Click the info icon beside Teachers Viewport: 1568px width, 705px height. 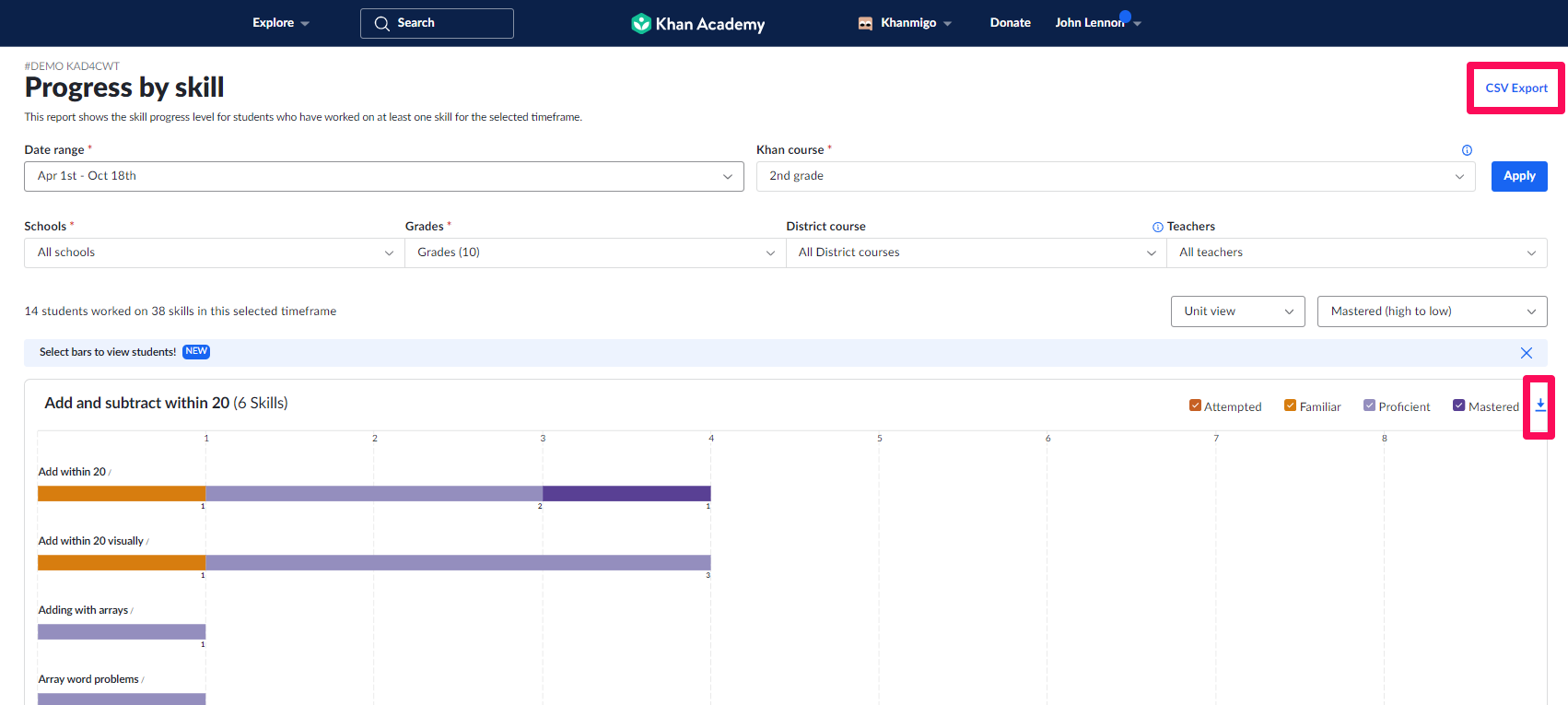coord(1158,227)
